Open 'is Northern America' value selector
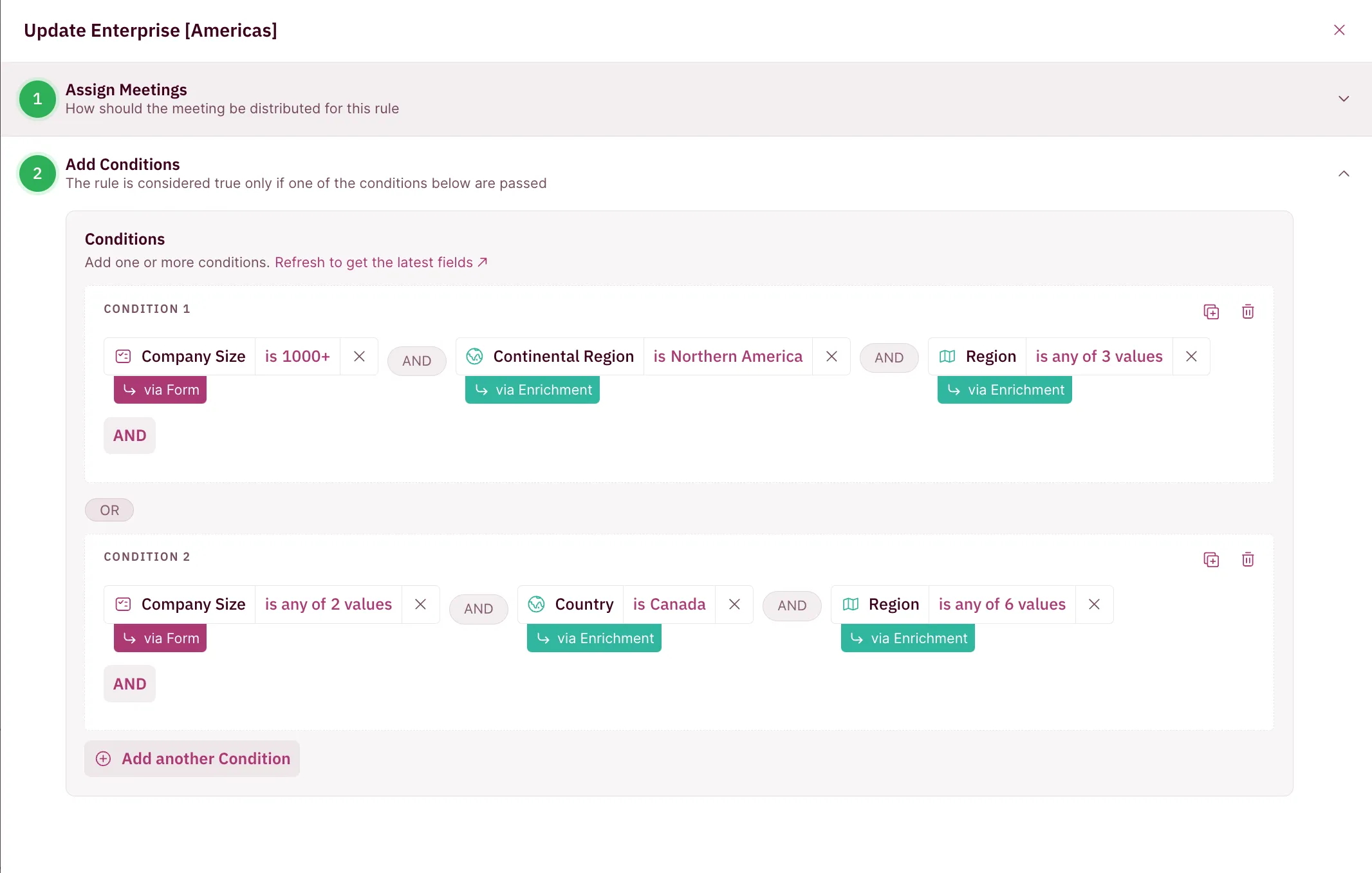The height and width of the screenshot is (873, 1372). 728,356
